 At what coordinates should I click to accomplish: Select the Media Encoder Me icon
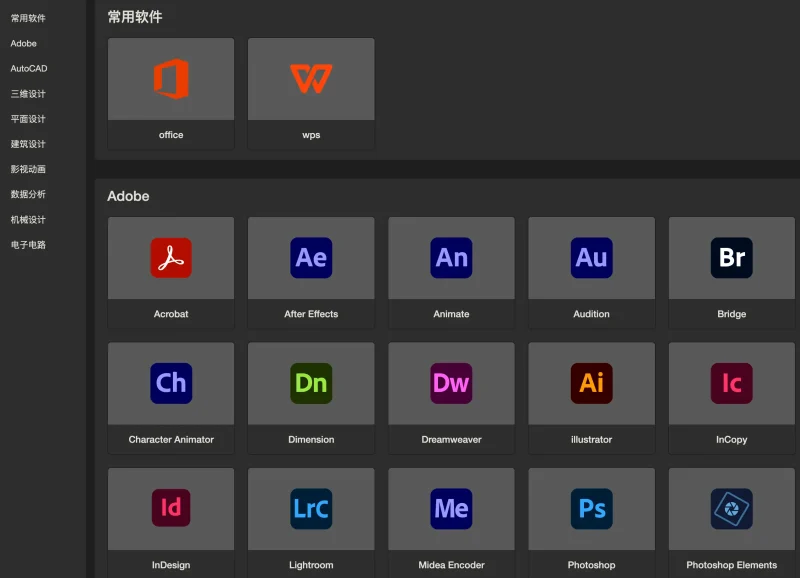tap(452, 509)
